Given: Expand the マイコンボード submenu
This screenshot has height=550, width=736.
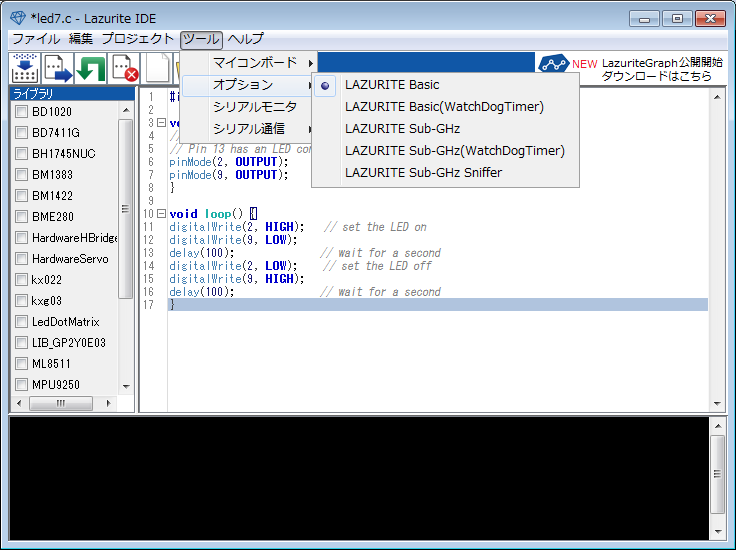Looking at the screenshot, I should (x=249, y=62).
